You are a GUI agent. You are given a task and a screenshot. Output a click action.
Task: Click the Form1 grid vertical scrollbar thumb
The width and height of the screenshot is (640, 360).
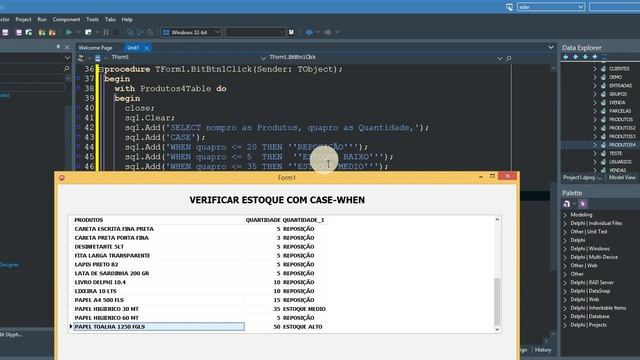(x=497, y=301)
